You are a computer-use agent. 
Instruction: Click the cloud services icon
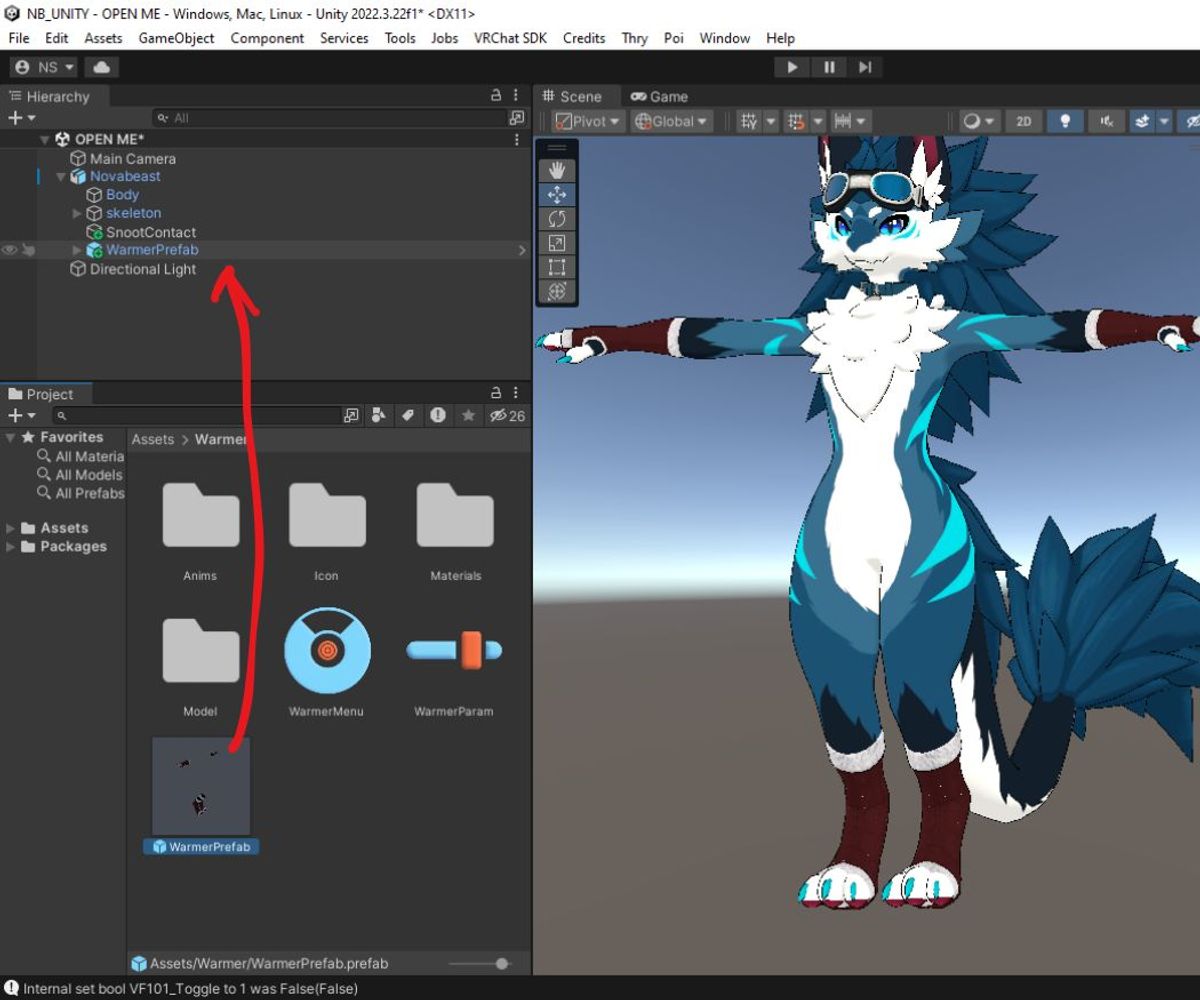[x=101, y=67]
